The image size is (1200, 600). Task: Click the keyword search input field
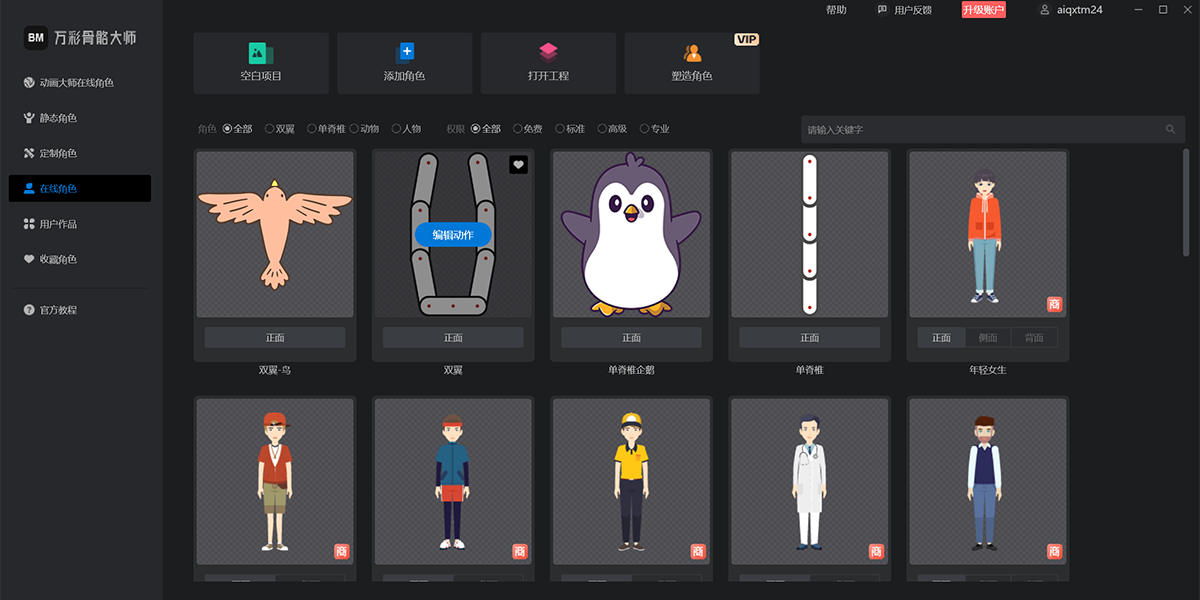point(980,129)
